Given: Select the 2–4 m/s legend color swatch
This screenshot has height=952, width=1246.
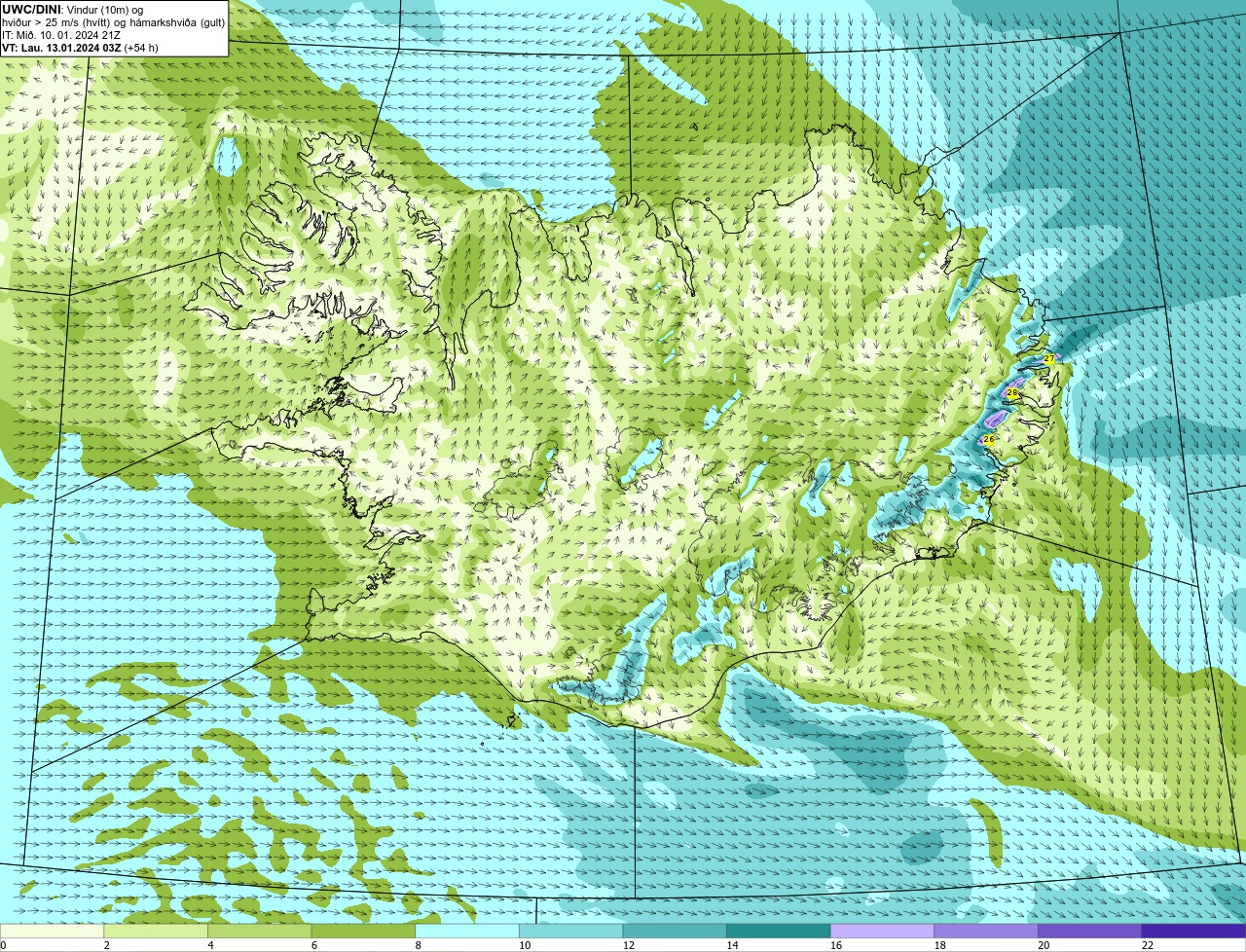Looking at the screenshot, I should pos(156,932).
